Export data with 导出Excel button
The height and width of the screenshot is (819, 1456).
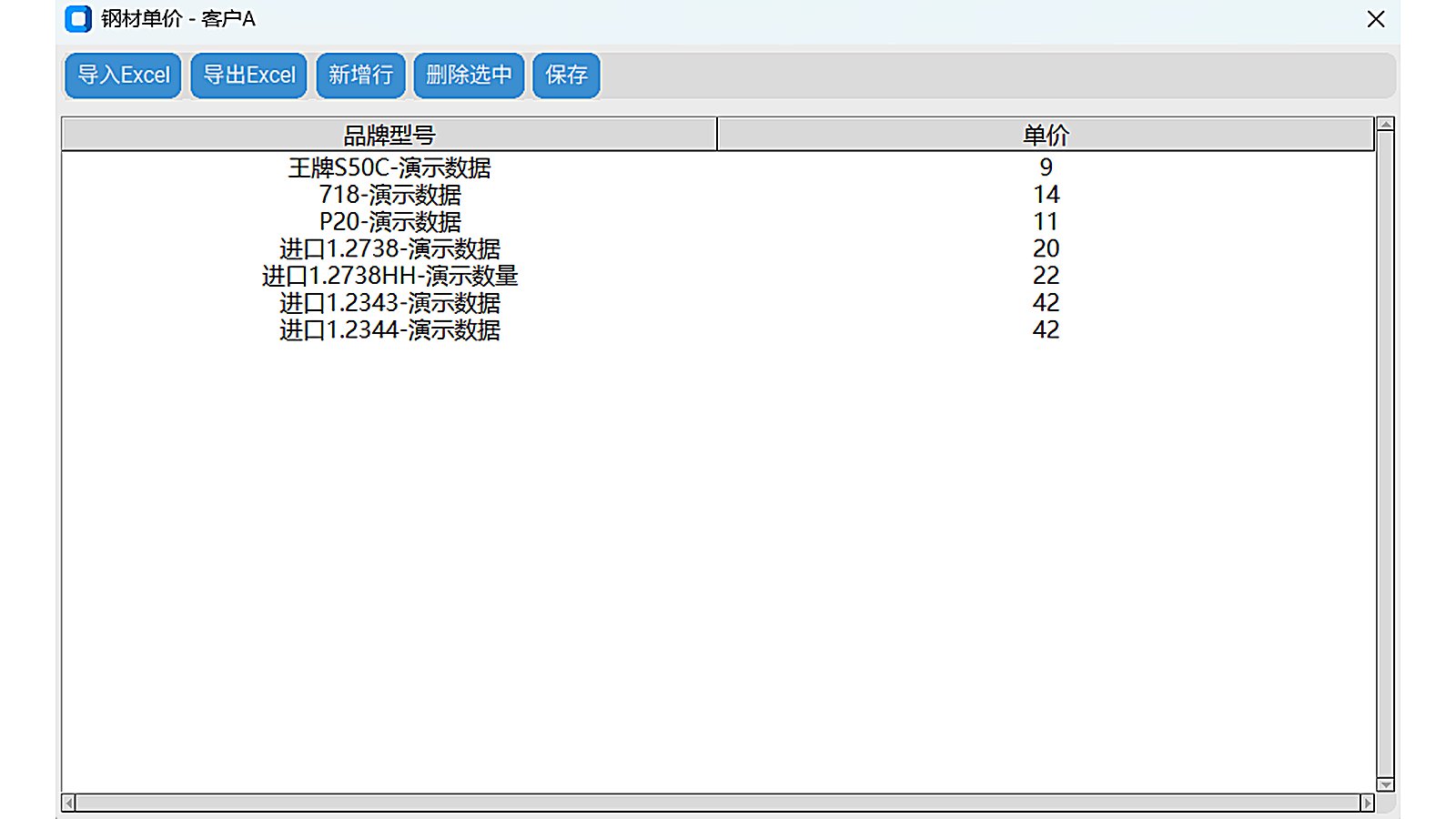click(x=248, y=76)
